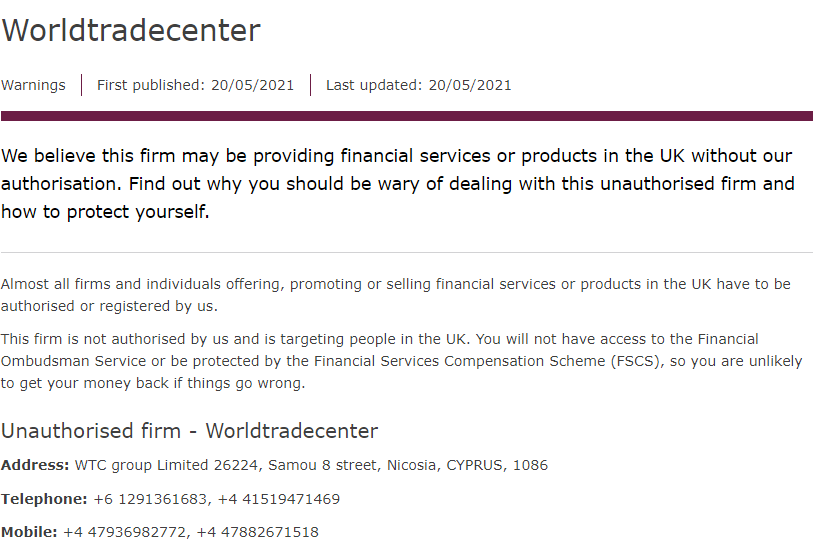Click the Worldtradecenter page title
Viewport: 835px width, 546px height.
pos(131,30)
